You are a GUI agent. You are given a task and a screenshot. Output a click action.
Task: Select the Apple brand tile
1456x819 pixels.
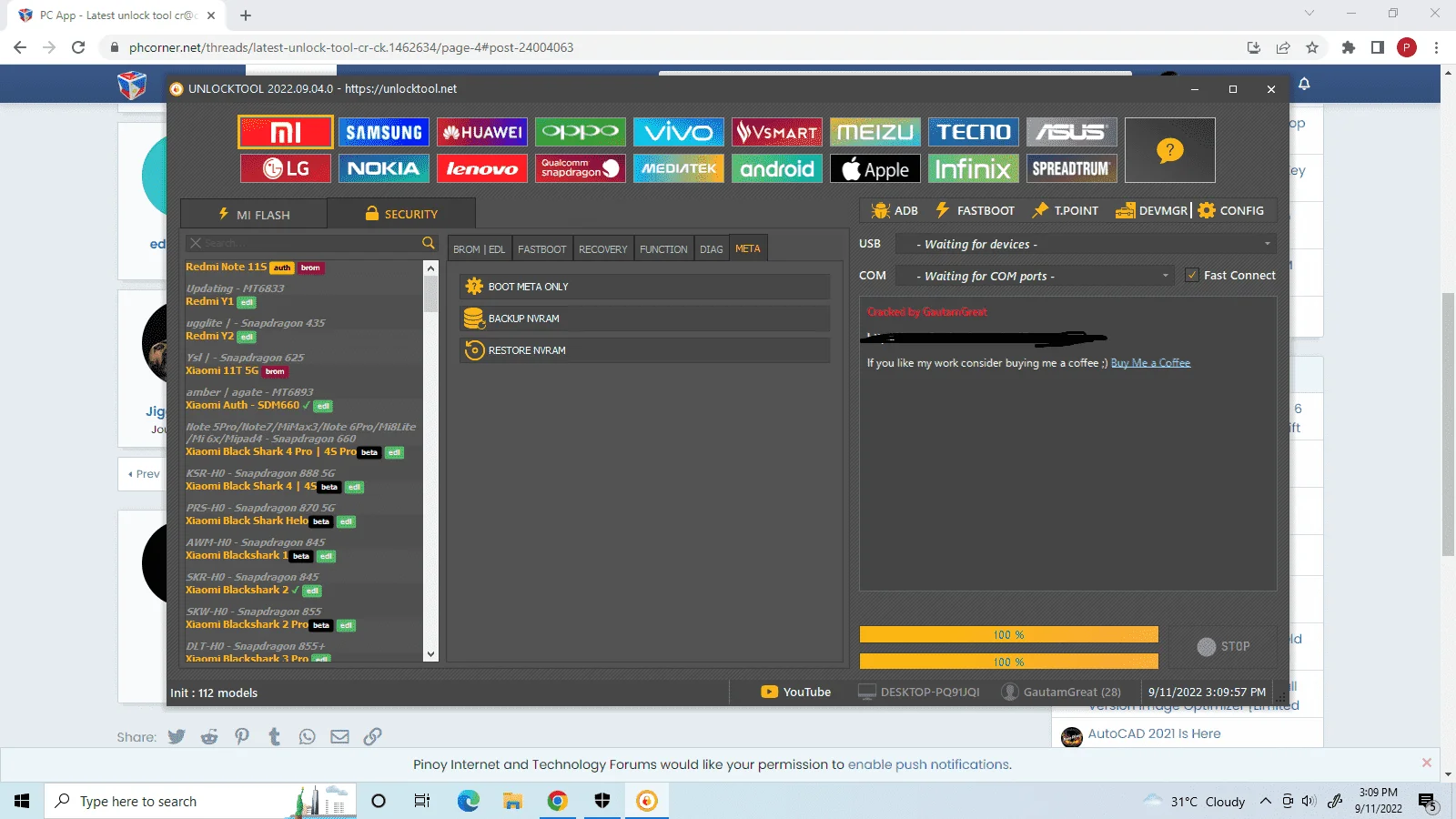[875, 168]
